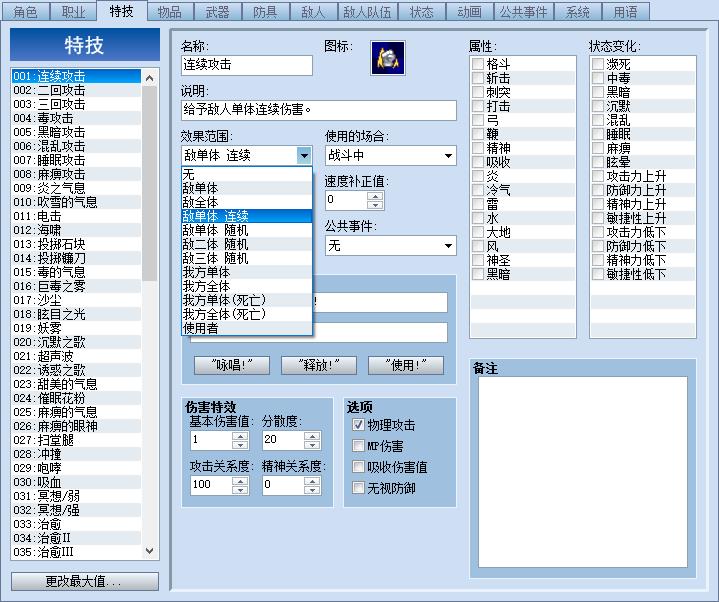Switch to the 系统 tab
The width and height of the screenshot is (719, 602).
tap(577, 12)
